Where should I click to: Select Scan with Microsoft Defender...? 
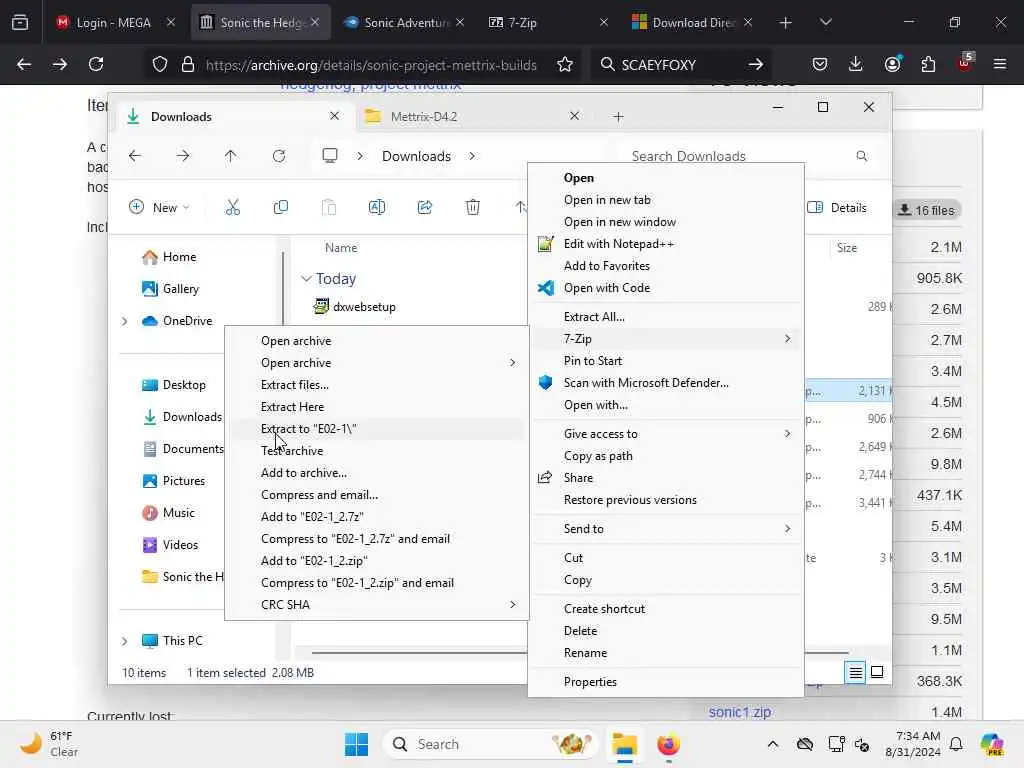point(665,383)
